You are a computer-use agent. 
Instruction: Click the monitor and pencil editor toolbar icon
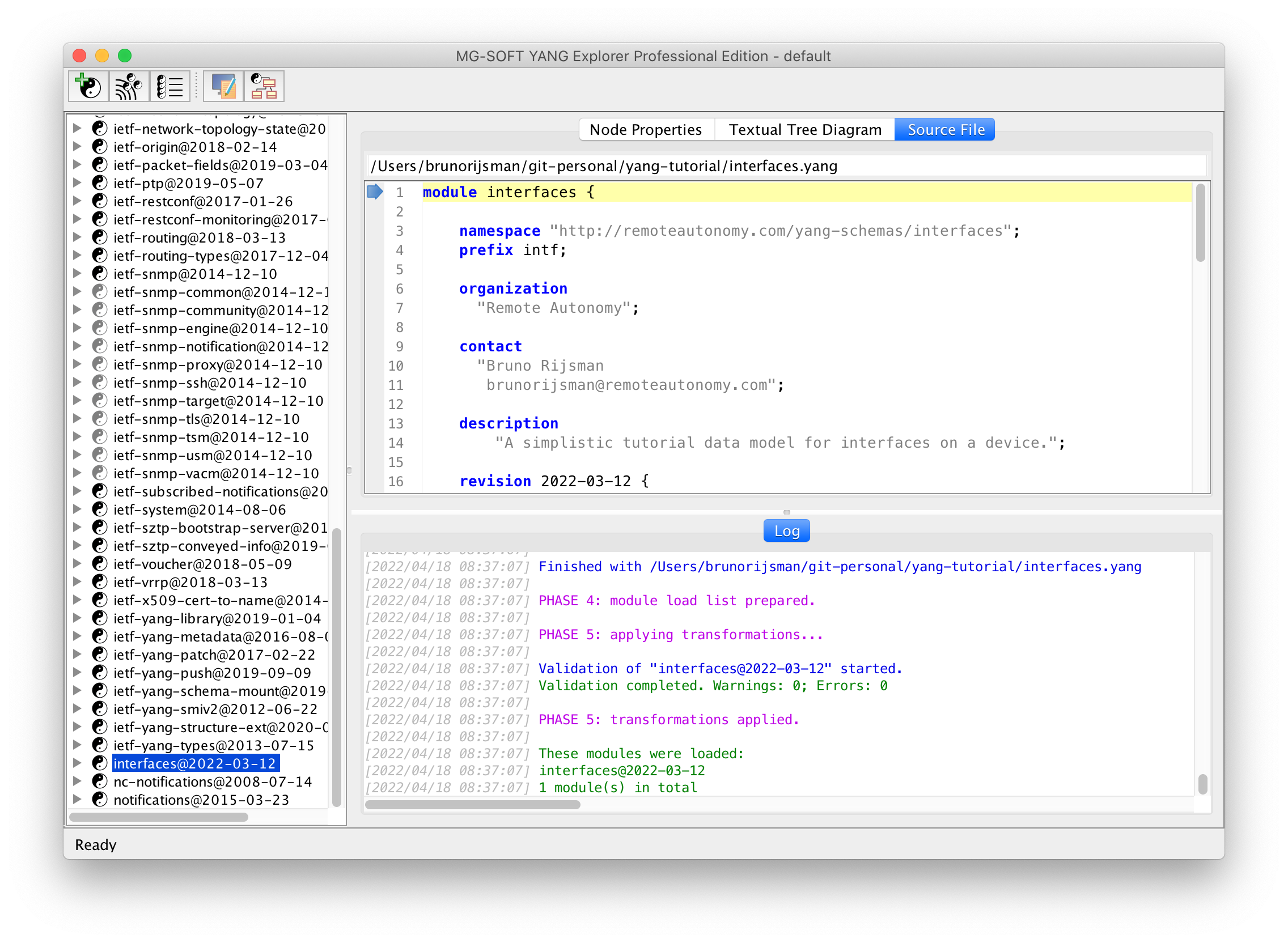coord(223,86)
